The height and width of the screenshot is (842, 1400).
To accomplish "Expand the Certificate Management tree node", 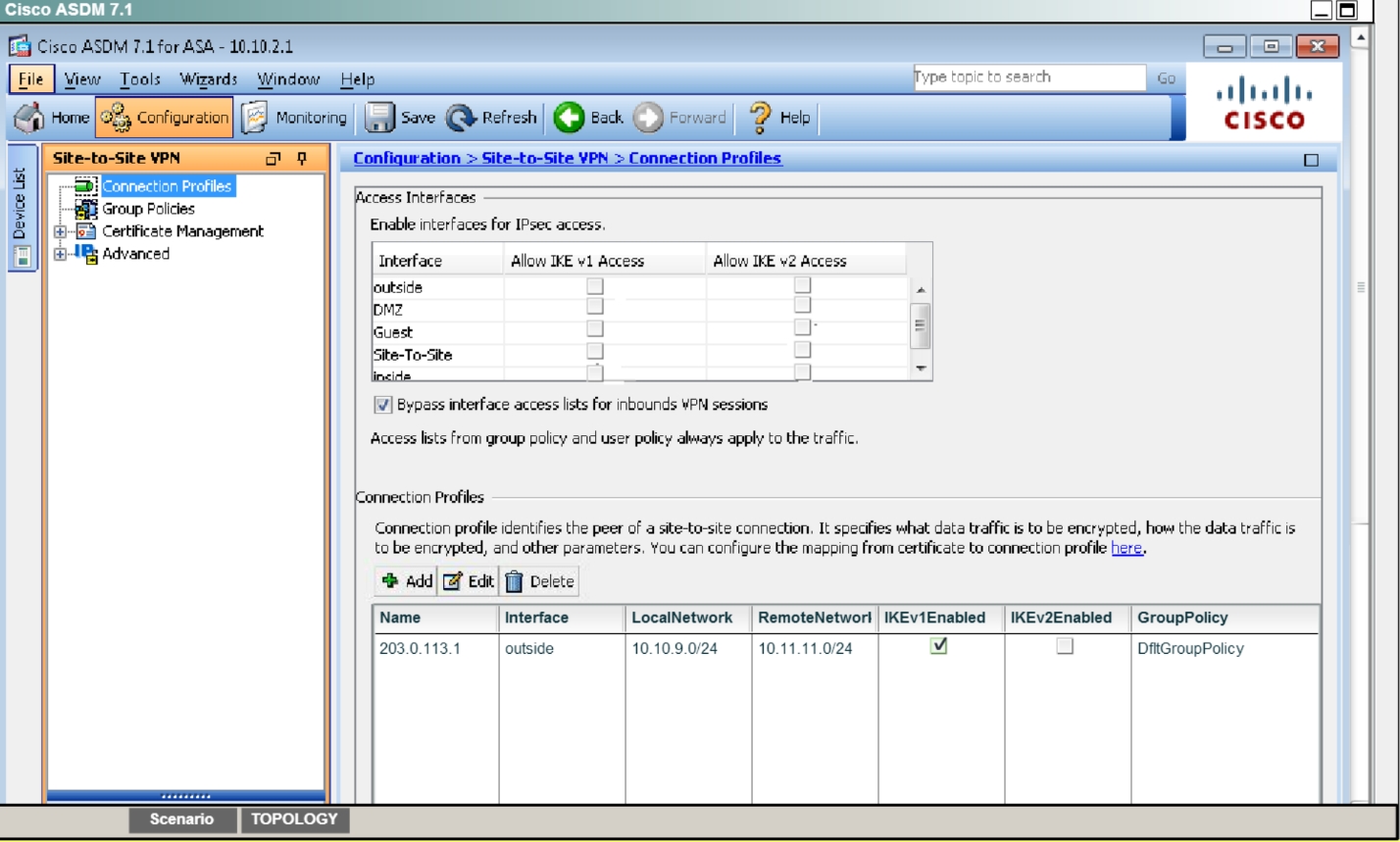I will tap(60, 232).
